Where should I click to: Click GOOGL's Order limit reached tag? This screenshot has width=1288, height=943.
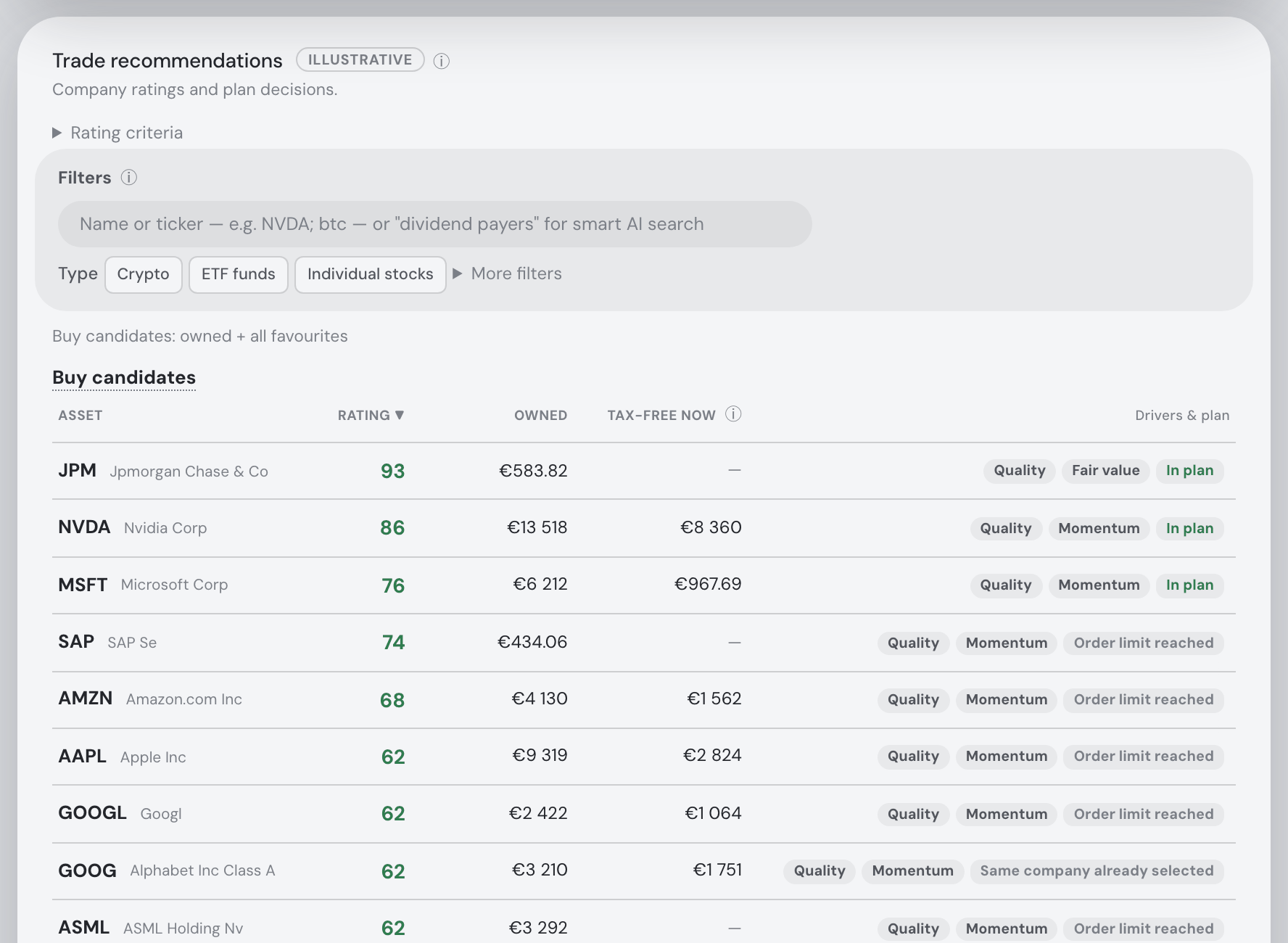coord(1144,815)
